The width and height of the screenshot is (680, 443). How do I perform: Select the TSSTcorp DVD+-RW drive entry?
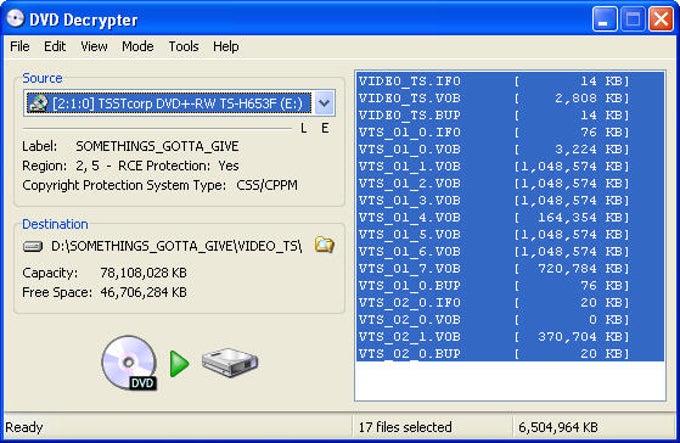tap(169, 104)
